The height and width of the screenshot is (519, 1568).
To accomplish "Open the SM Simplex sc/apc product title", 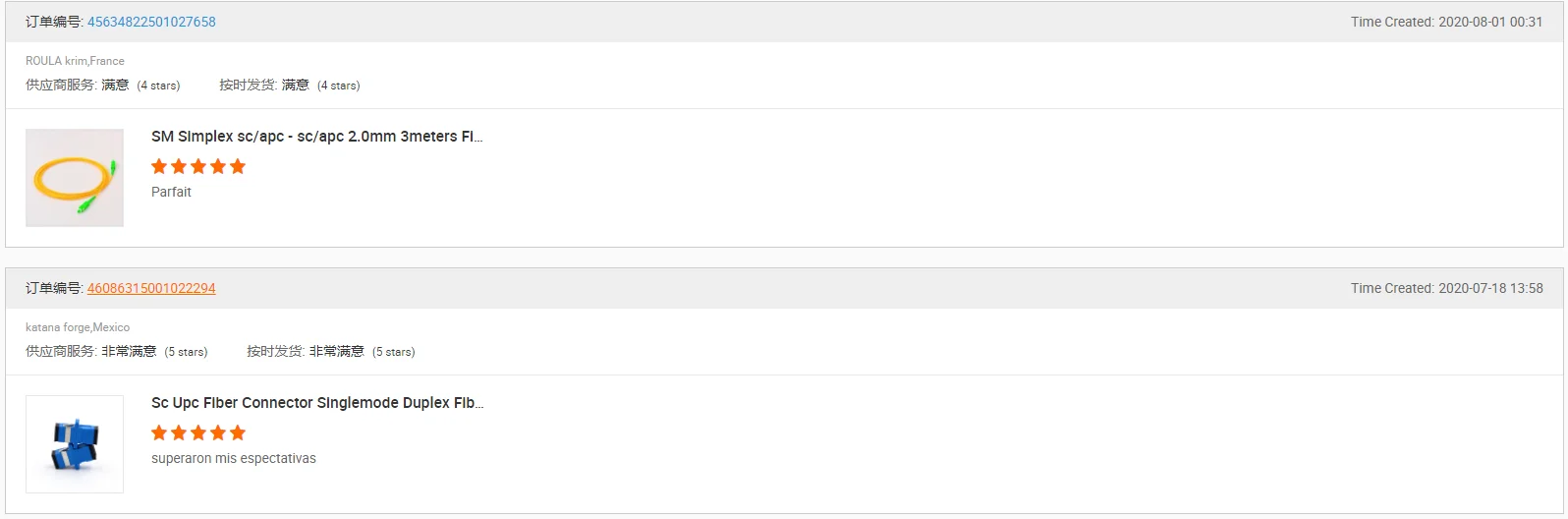I will [316, 137].
